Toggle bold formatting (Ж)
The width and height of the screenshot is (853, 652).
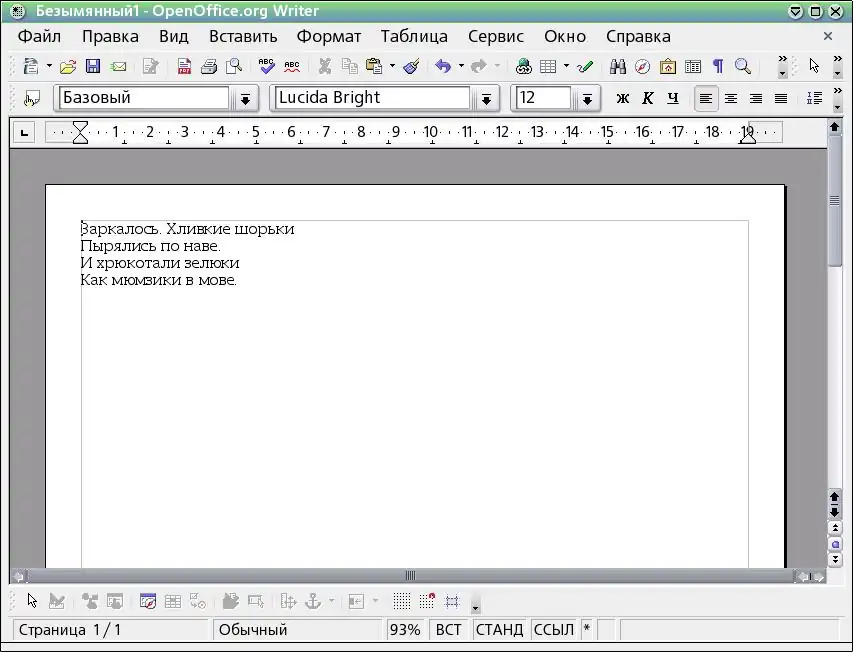pos(623,98)
